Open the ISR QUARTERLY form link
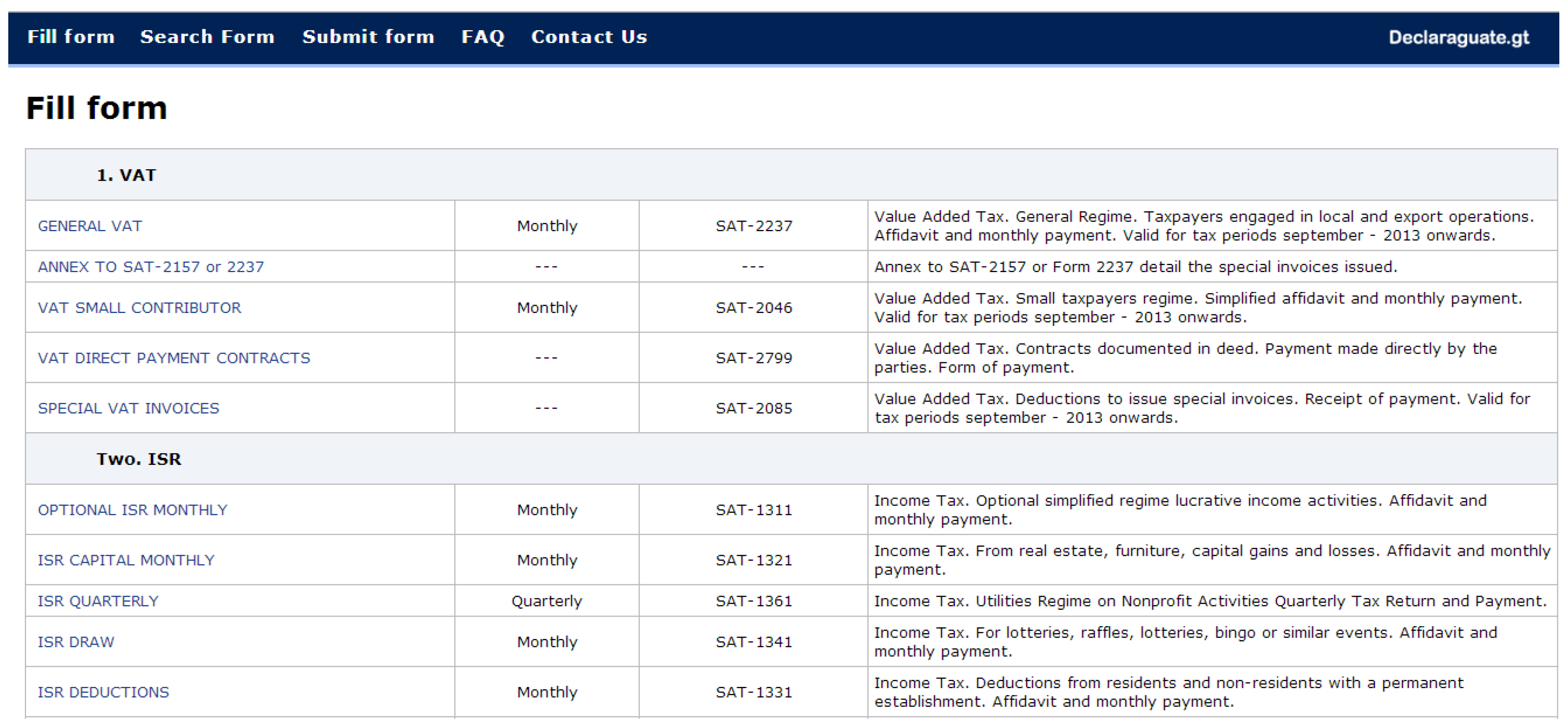 click(x=98, y=601)
